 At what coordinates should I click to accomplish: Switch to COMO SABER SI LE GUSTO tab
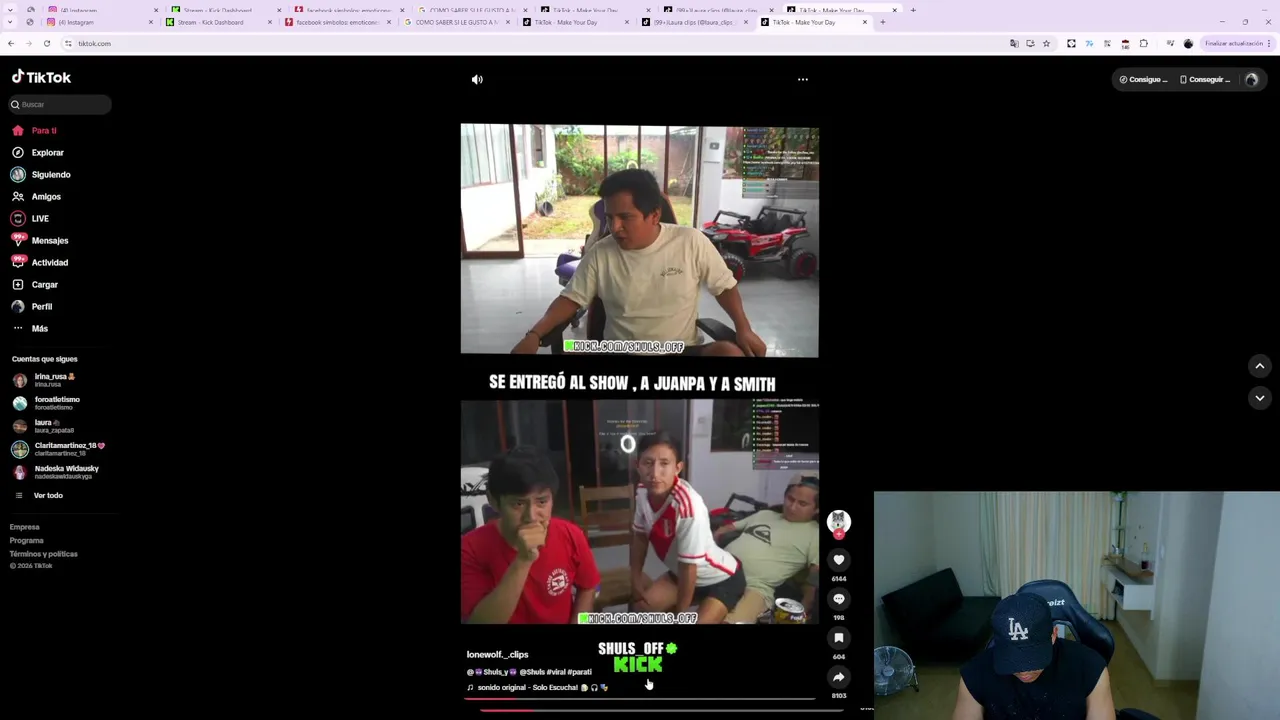click(457, 22)
